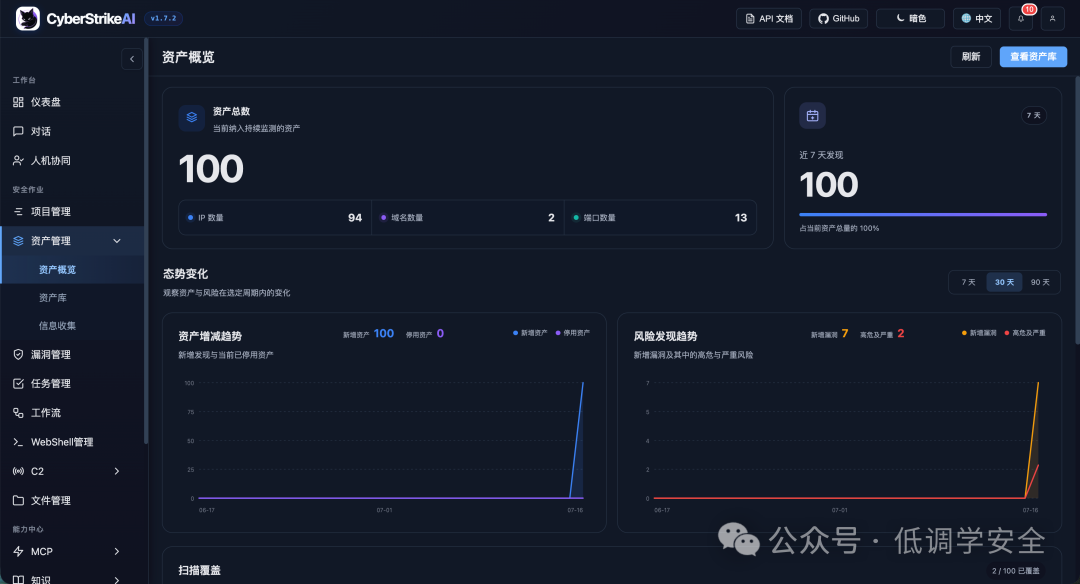Toggle 高危及严重 legend series in 风险发现趋势 chart
Viewport: 1080px width, 584px height.
click(1025, 333)
